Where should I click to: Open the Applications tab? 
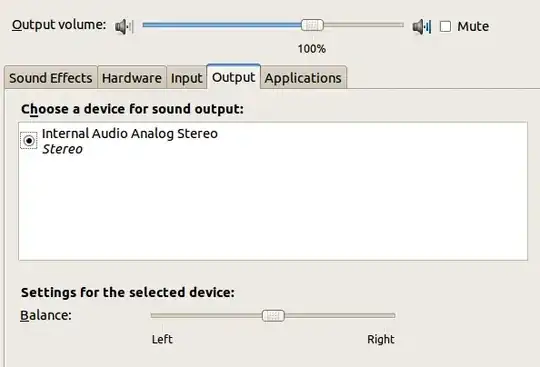pyautogui.click(x=303, y=78)
